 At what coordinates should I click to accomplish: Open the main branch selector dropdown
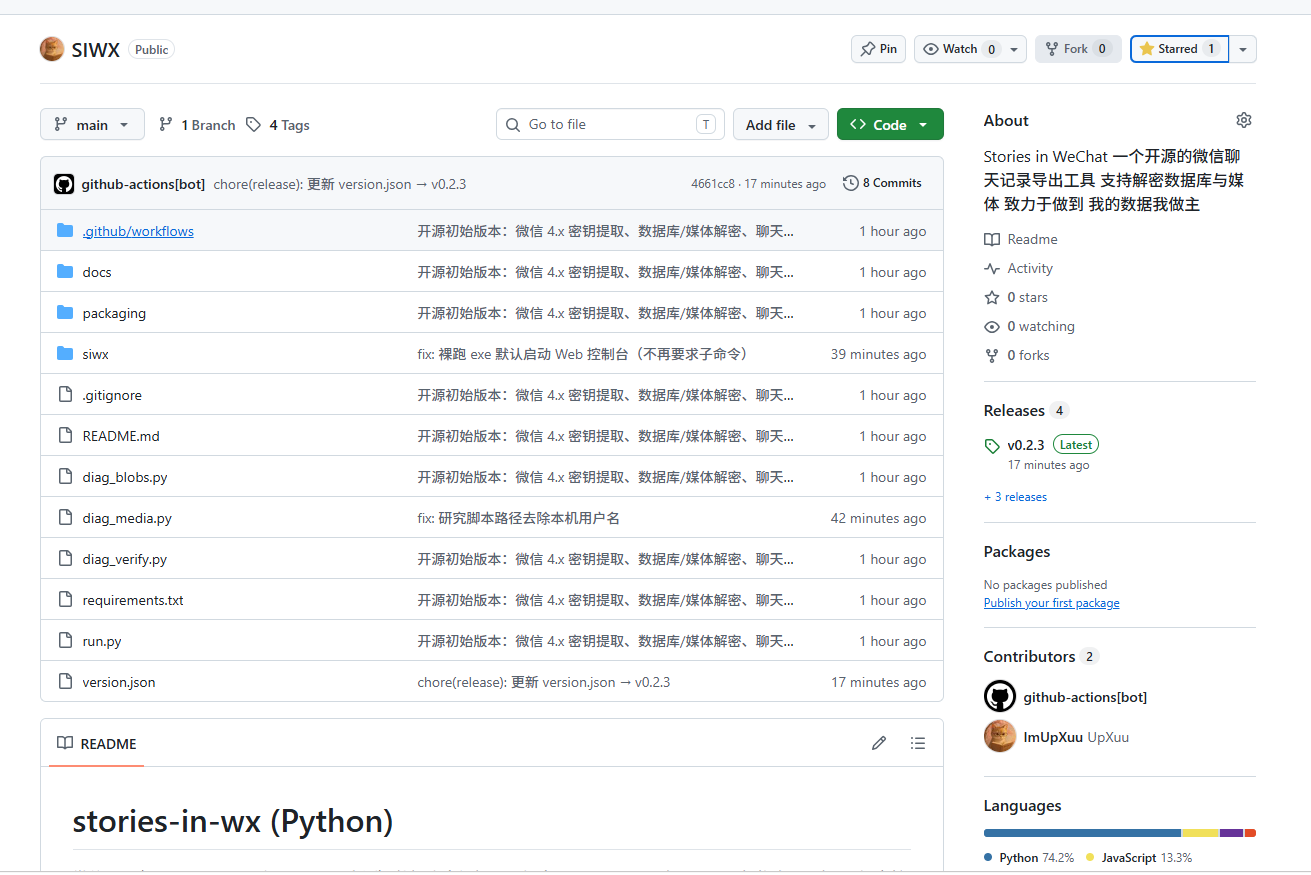(92, 125)
